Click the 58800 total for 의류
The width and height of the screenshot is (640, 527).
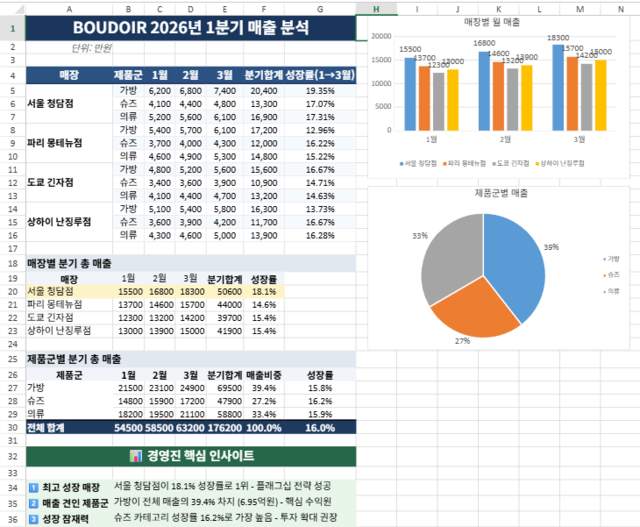[x=225, y=414]
